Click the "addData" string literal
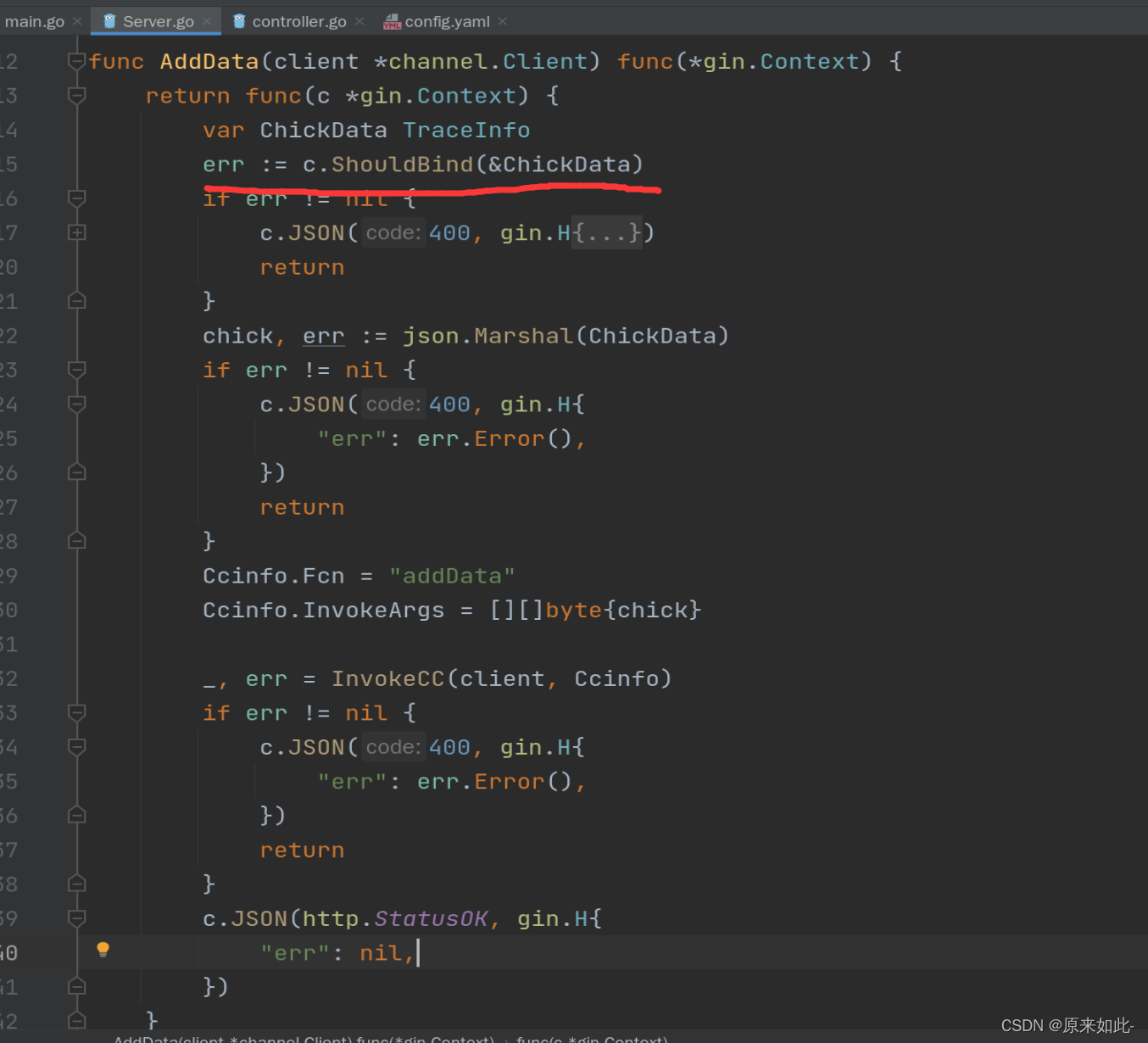This screenshot has width=1148, height=1043. point(452,576)
